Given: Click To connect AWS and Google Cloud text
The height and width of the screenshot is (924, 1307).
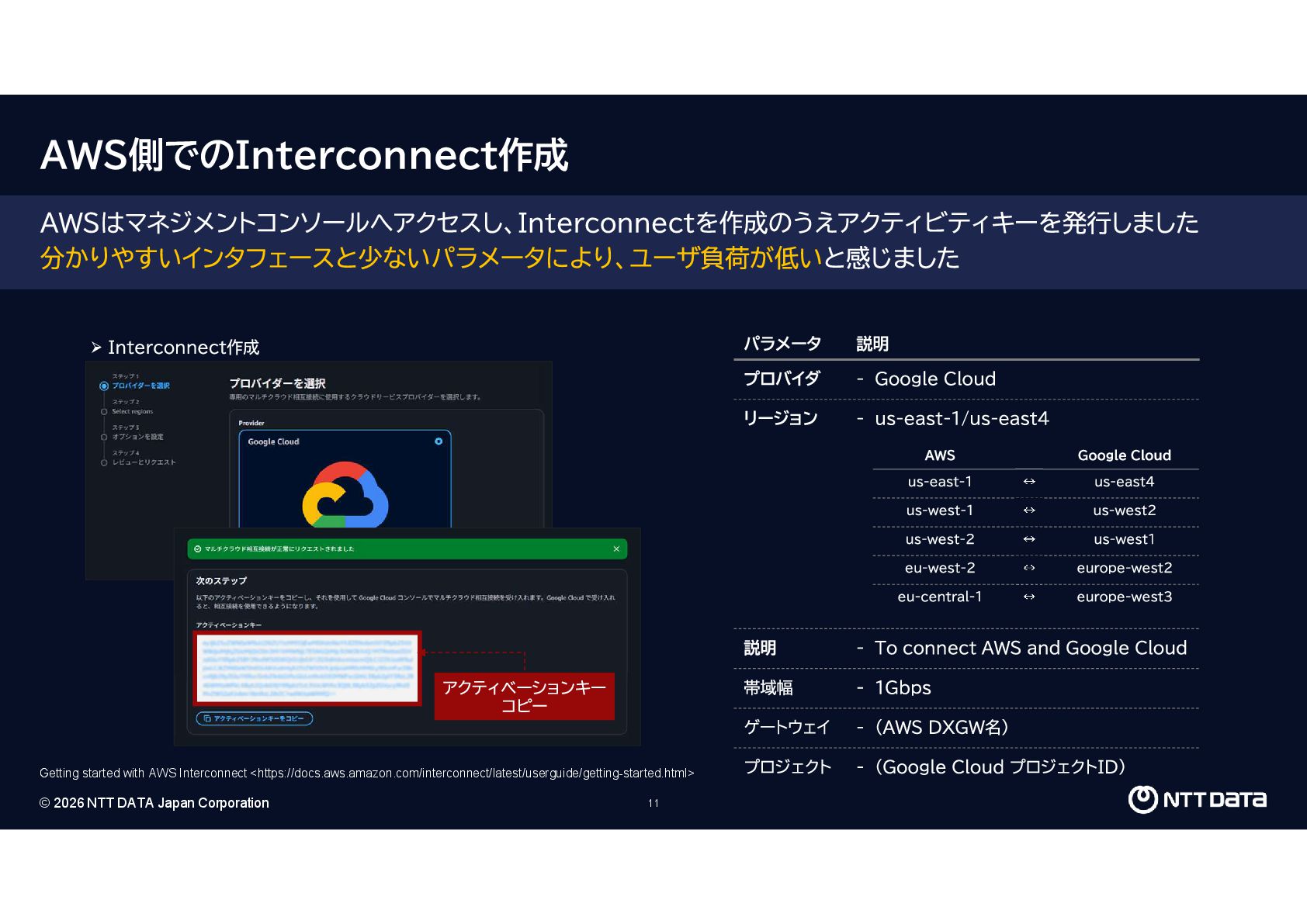Looking at the screenshot, I should [1031, 648].
